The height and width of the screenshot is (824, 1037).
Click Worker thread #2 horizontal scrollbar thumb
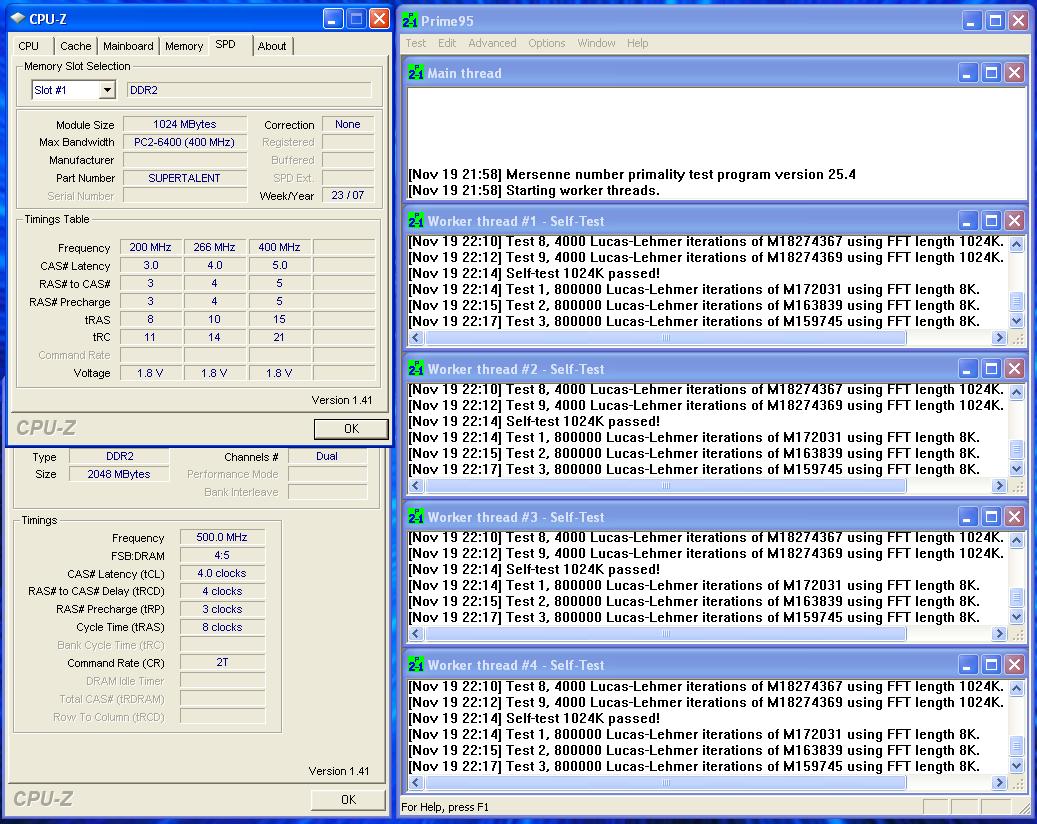[x=665, y=486]
